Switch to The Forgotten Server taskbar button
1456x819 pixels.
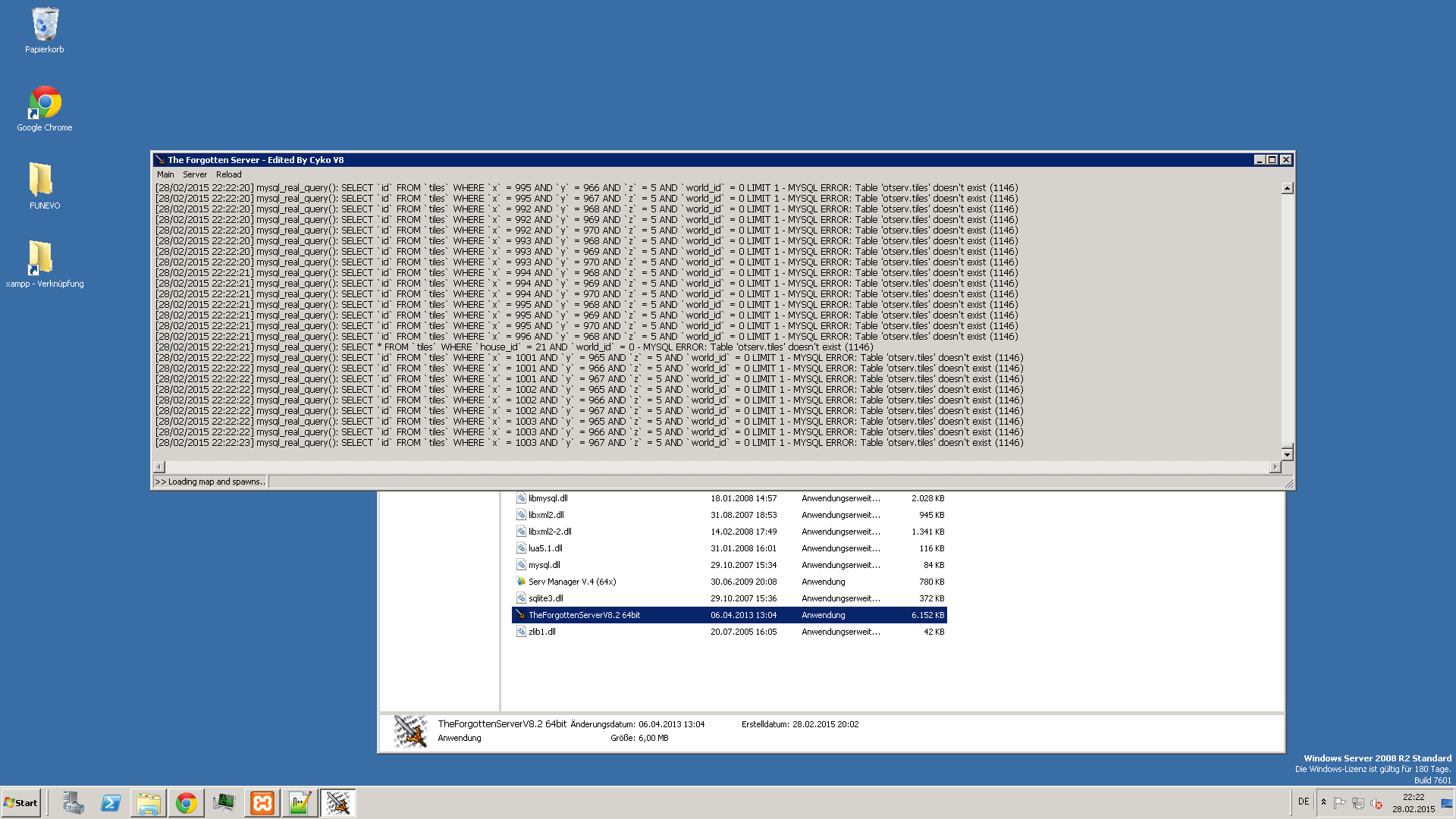(338, 803)
